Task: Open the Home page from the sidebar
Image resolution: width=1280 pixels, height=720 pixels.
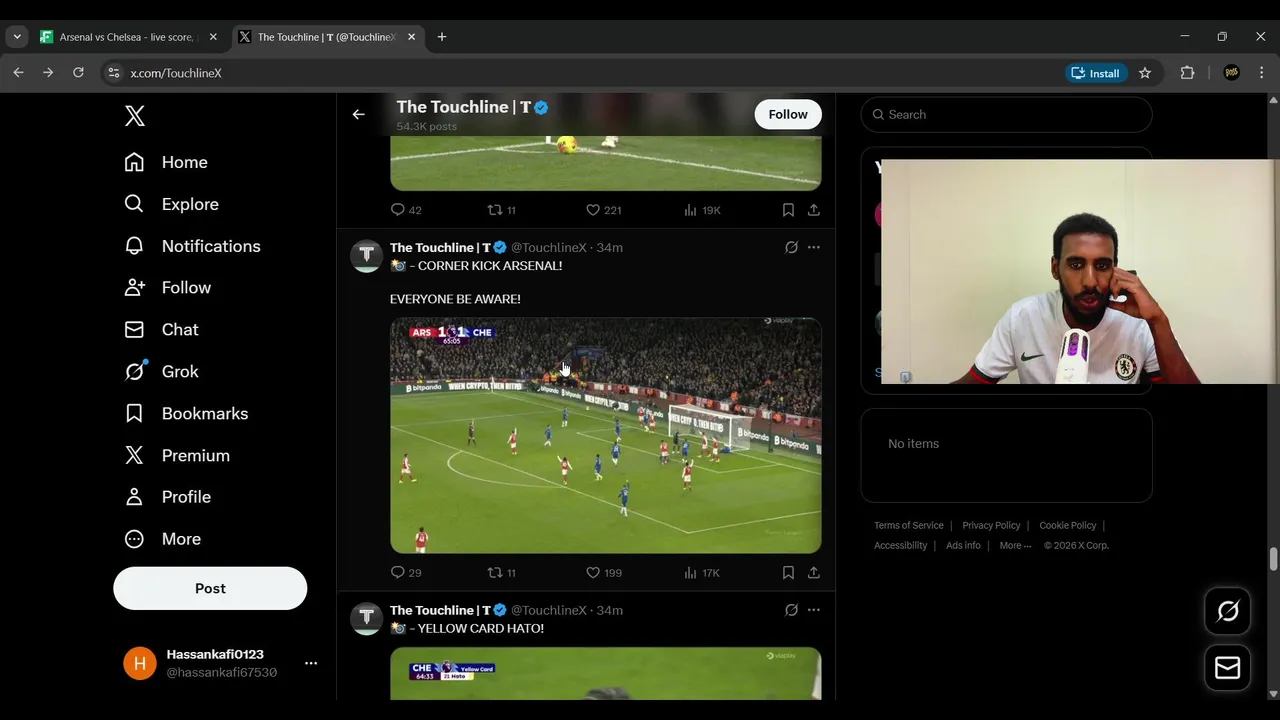Action: tap(166, 162)
